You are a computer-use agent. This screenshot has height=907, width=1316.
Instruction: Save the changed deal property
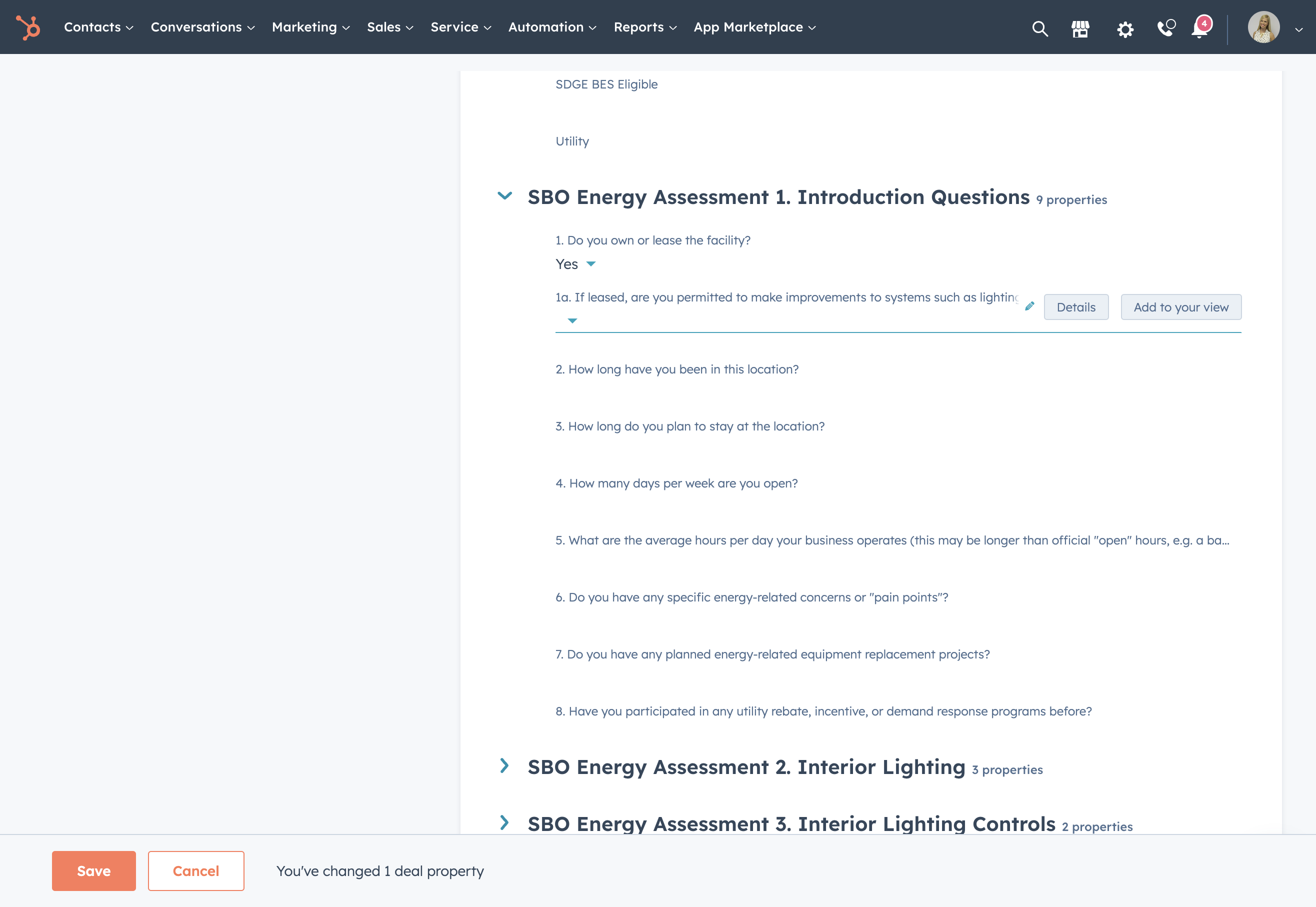[x=94, y=870]
